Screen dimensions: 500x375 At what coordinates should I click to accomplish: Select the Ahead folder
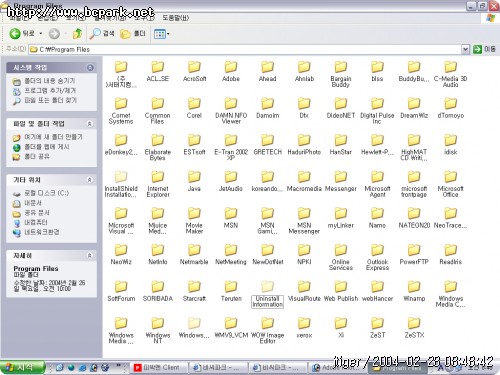coord(267,71)
